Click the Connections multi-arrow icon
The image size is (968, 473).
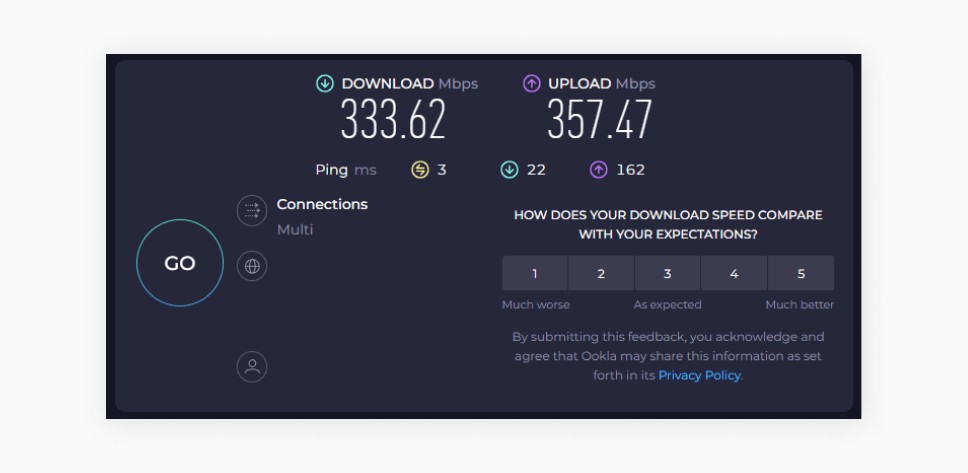coord(252,210)
